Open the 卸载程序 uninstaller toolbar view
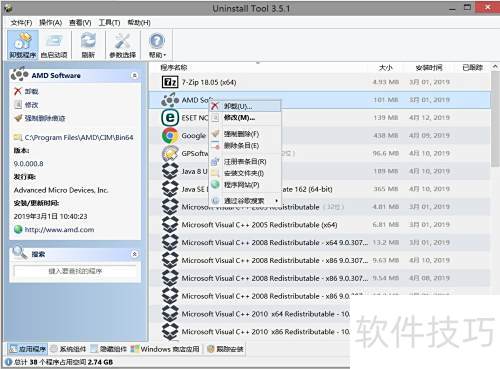The height and width of the screenshot is (369, 500). tap(23, 45)
